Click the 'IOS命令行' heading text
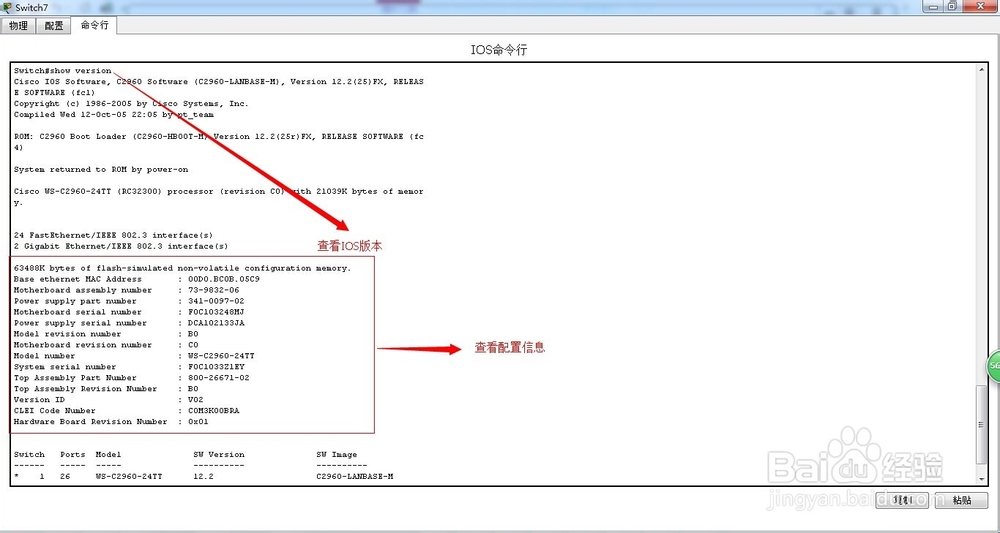This screenshot has height=533, width=1000. [x=499, y=50]
